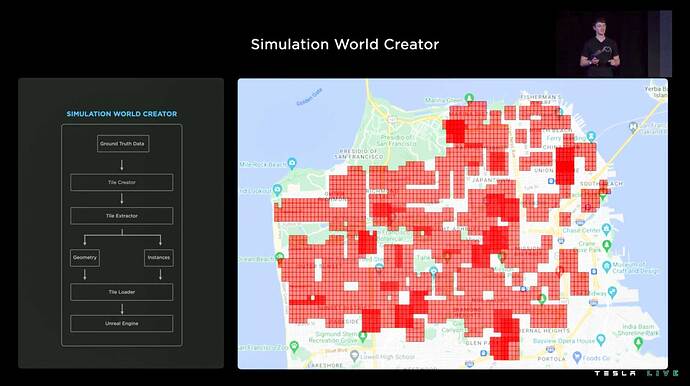Click the Yerba Buena Island label
The height and width of the screenshot is (386, 690).
click(x=656, y=92)
